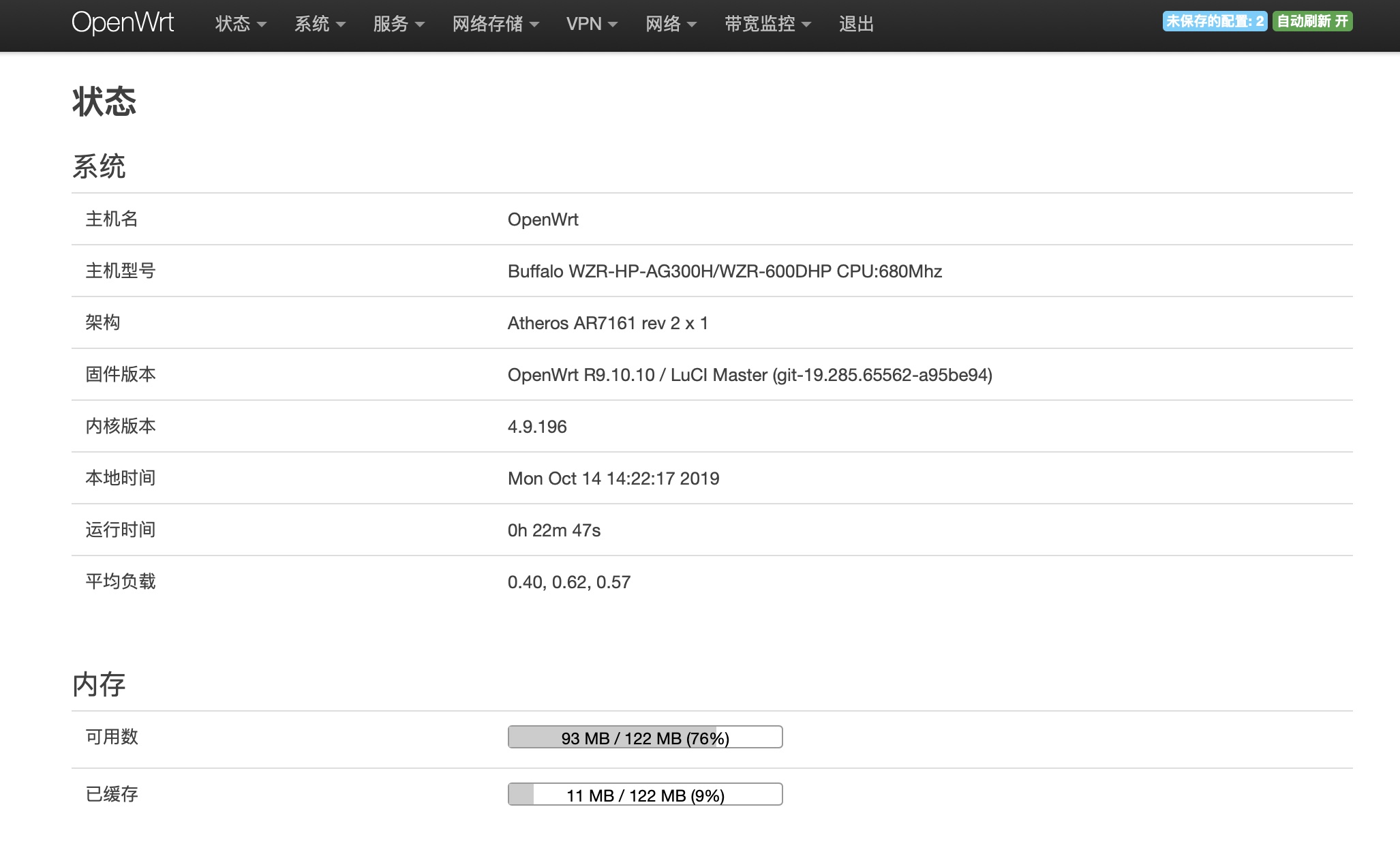This screenshot has width=1400, height=867.
Task: Click the hostname value OpenWrt in table
Action: coord(543,219)
